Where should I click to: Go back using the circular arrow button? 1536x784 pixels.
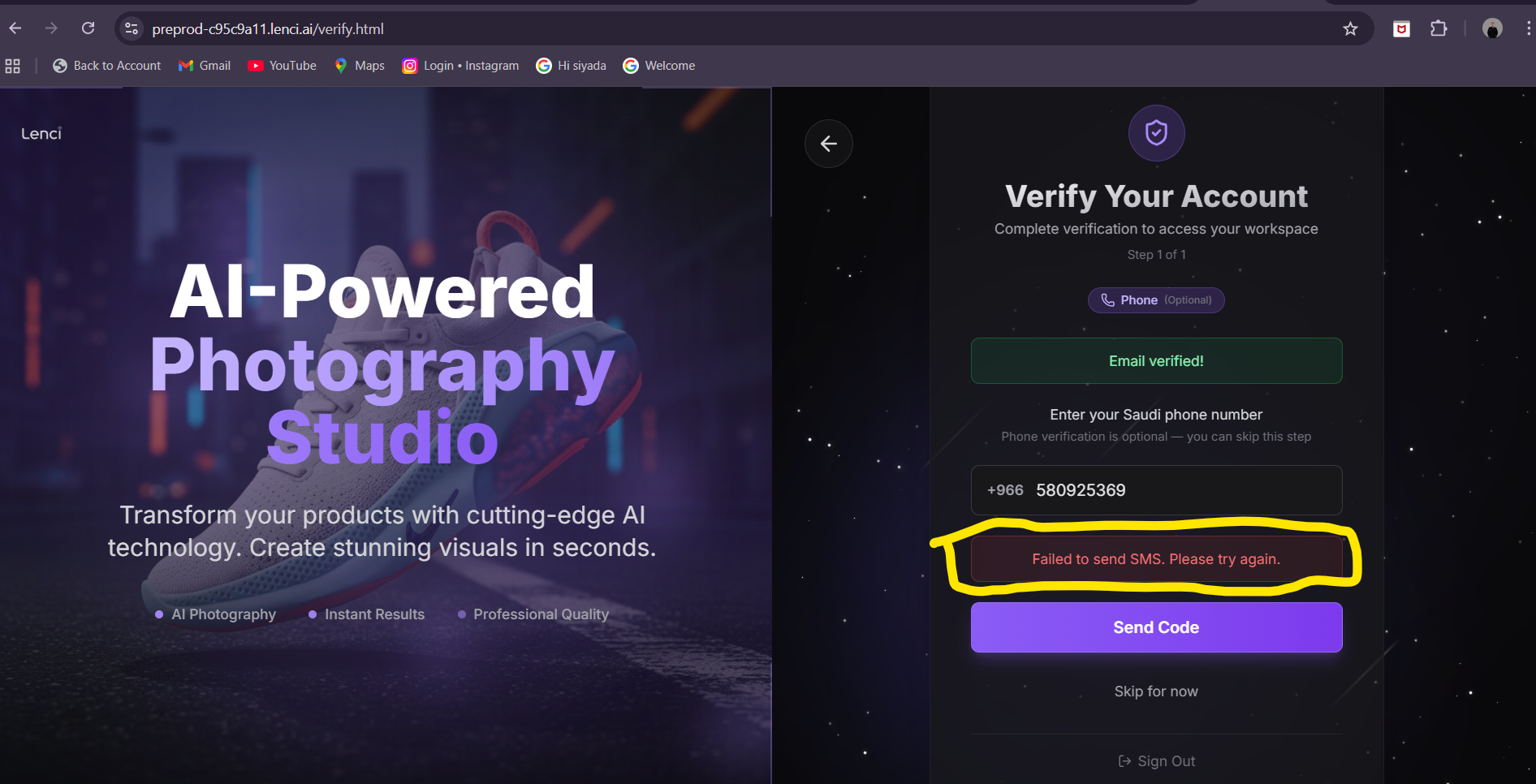828,144
